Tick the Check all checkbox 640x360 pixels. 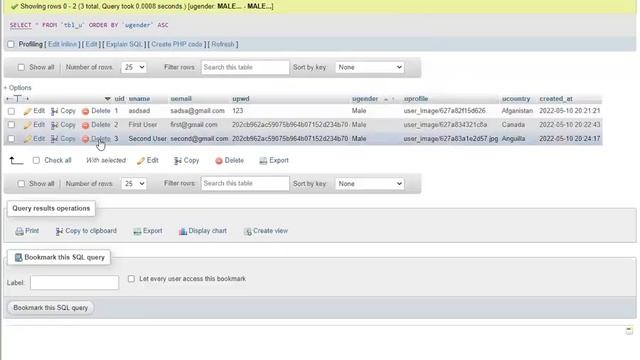(x=36, y=160)
